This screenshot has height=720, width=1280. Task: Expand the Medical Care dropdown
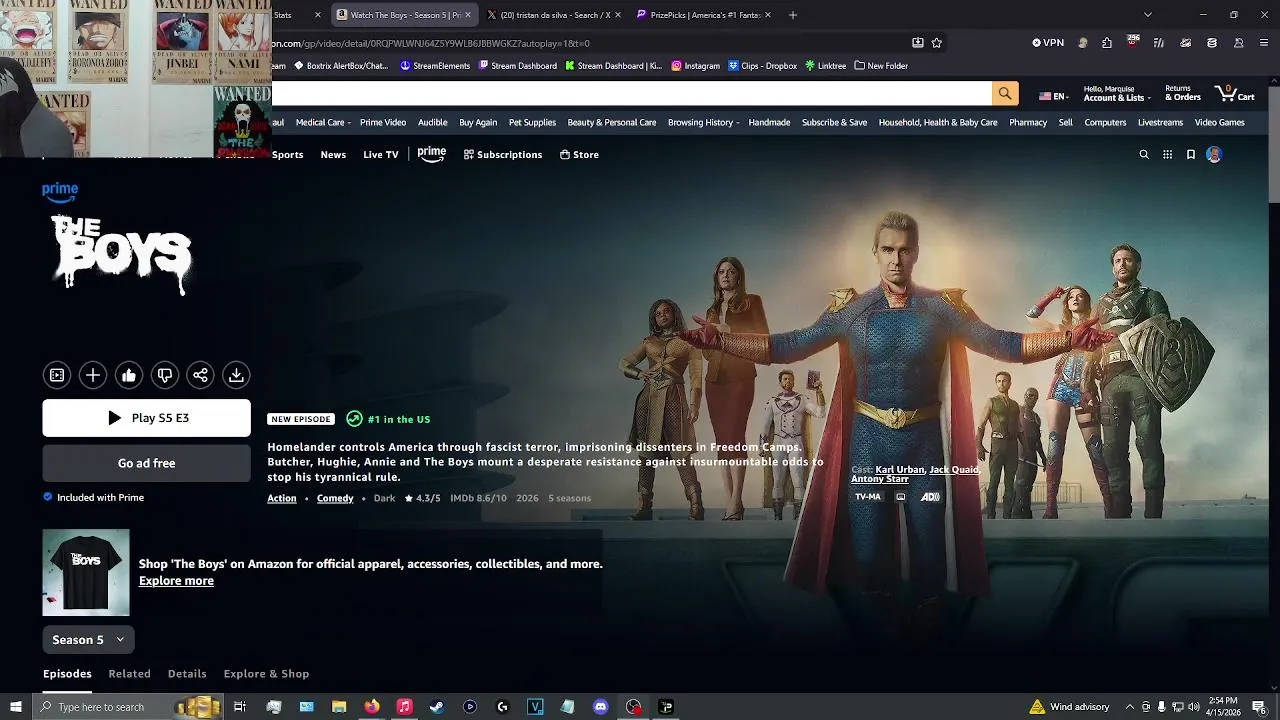[x=323, y=122]
